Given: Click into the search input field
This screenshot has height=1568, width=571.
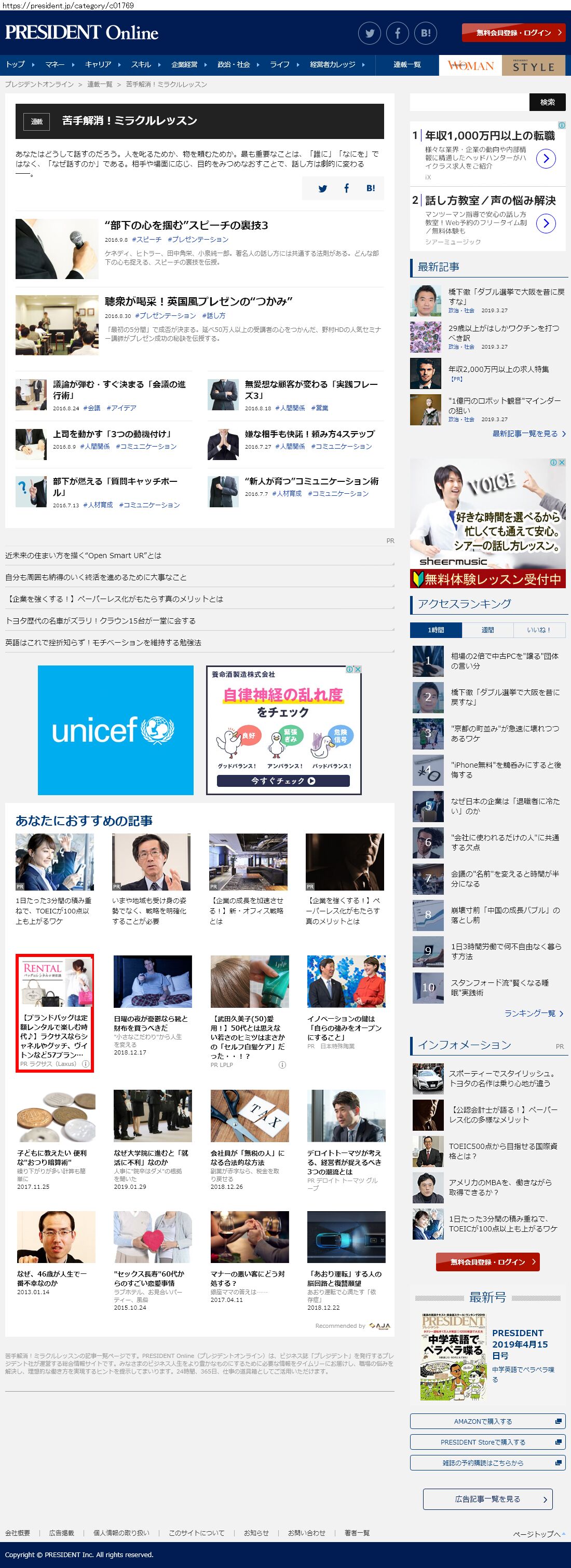Looking at the screenshot, I should [x=469, y=102].
